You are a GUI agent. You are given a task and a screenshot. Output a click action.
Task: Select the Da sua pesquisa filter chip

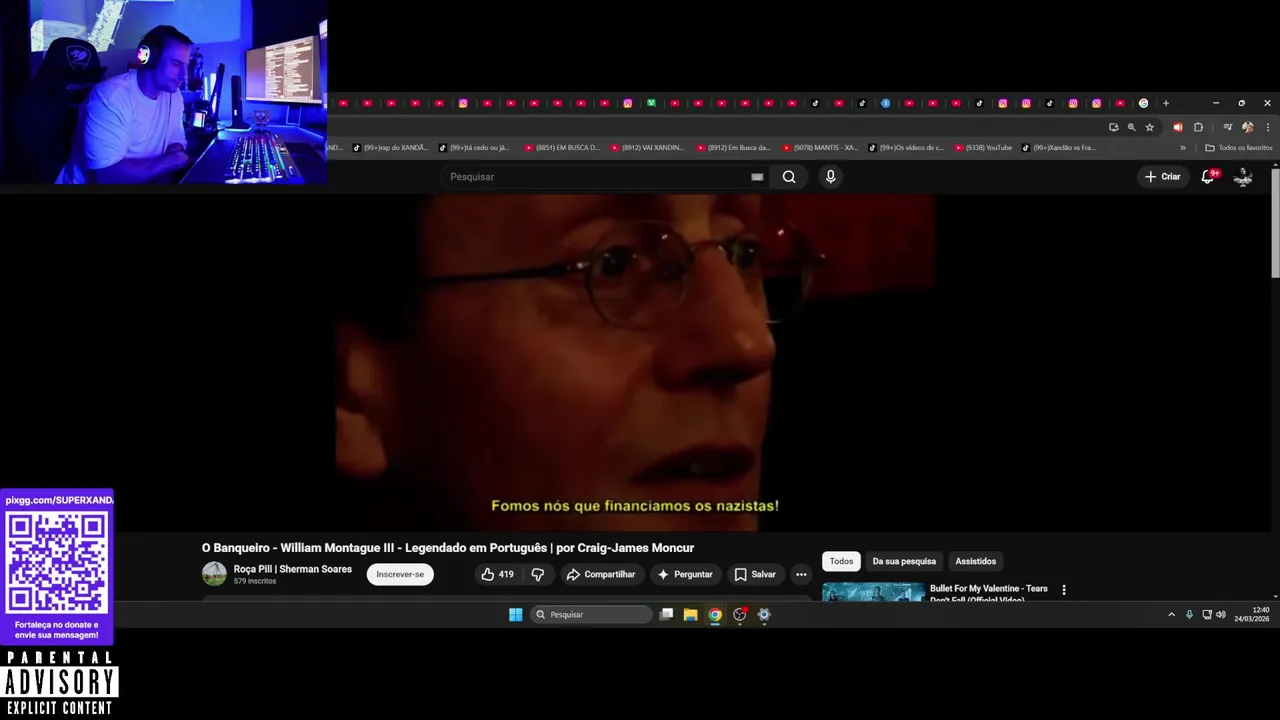pos(904,561)
